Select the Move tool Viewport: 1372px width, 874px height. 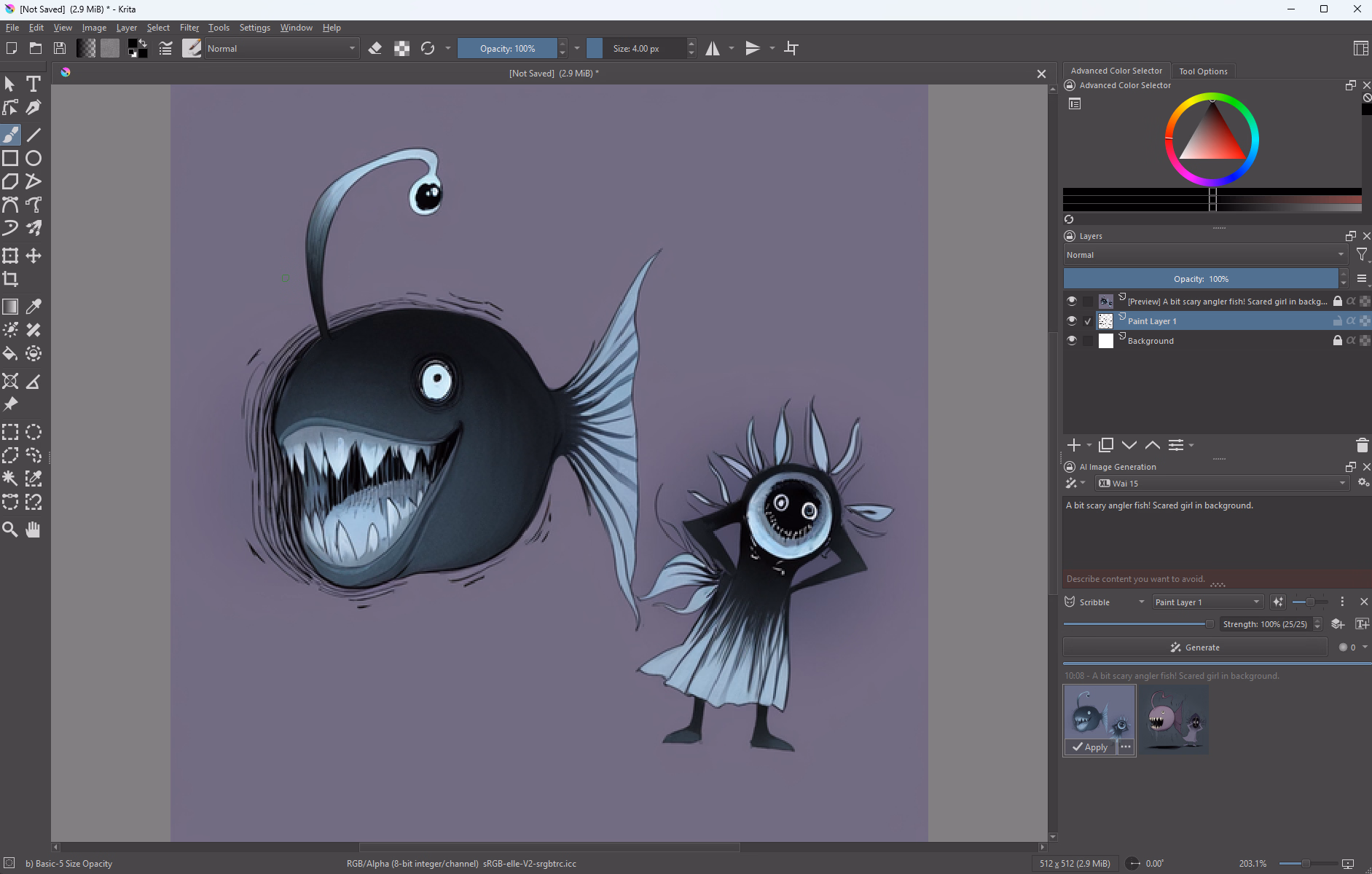(34, 256)
